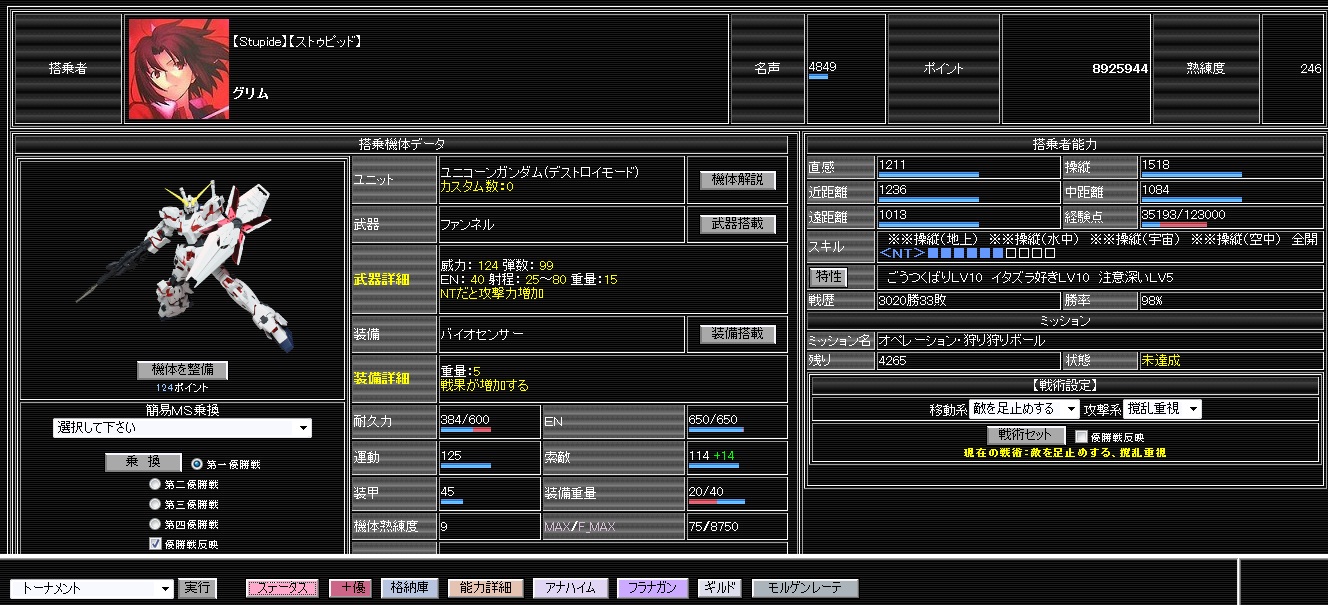Open the 移動系 敵を足止めする dropdown

pos(1025,409)
